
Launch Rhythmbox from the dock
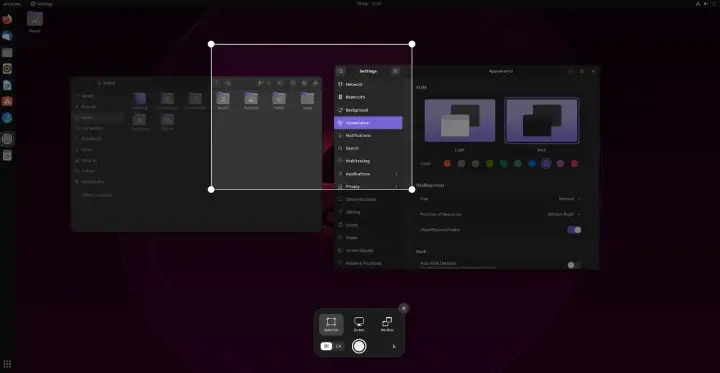point(7,69)
